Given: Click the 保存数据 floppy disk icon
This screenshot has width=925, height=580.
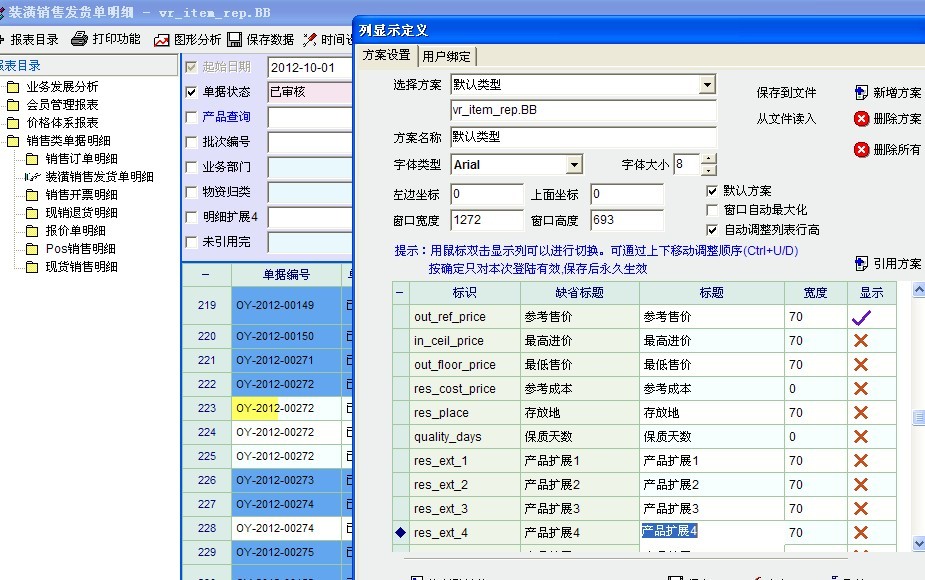Looking at the screenshot, I should (235, 40).
